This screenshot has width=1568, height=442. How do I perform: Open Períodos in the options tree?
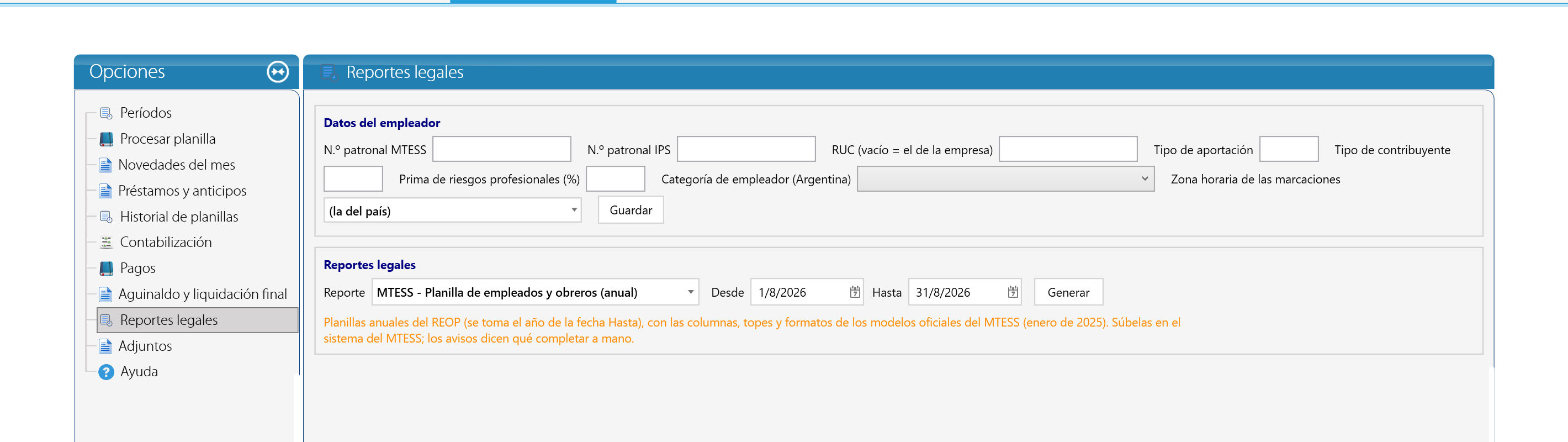[145, 113]
